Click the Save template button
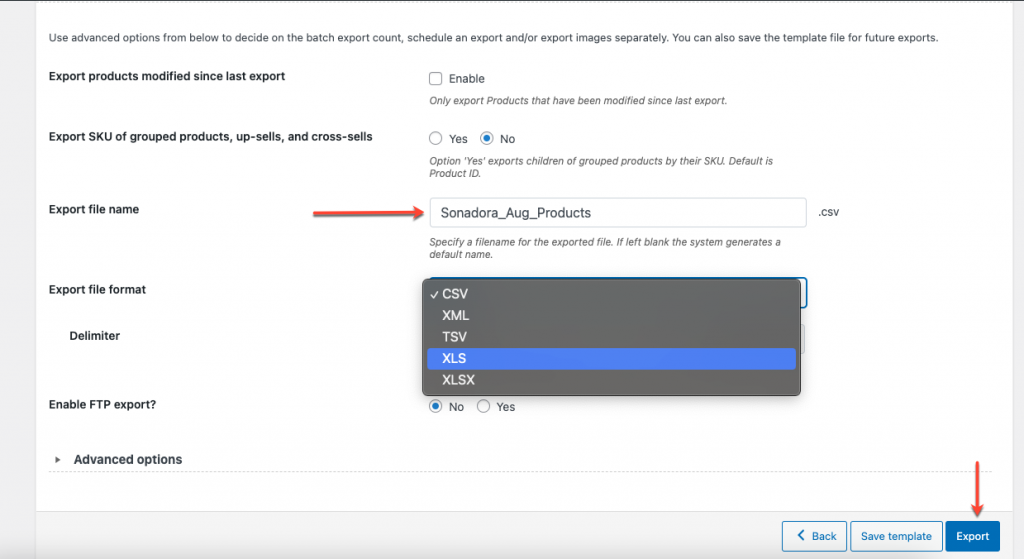 (x=896, y=536)
